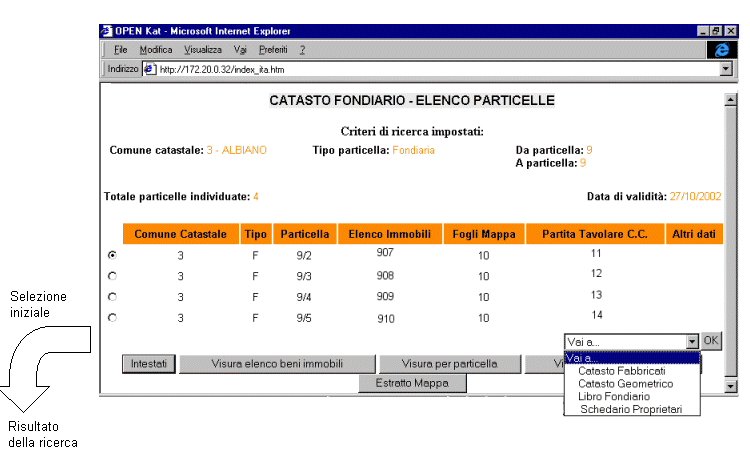Click the Estratto Mappa button
The height and width of the screenshot is (450, 750).
click(413, 383)
